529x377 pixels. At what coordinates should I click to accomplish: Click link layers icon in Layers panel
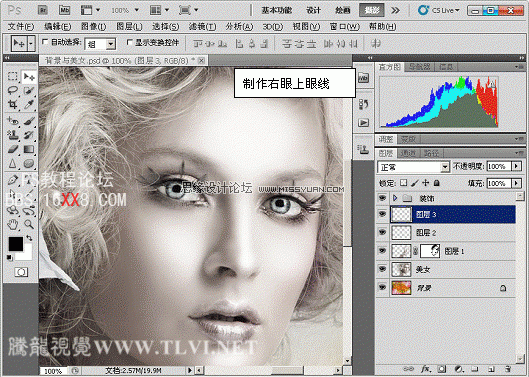tap(409, 369)
